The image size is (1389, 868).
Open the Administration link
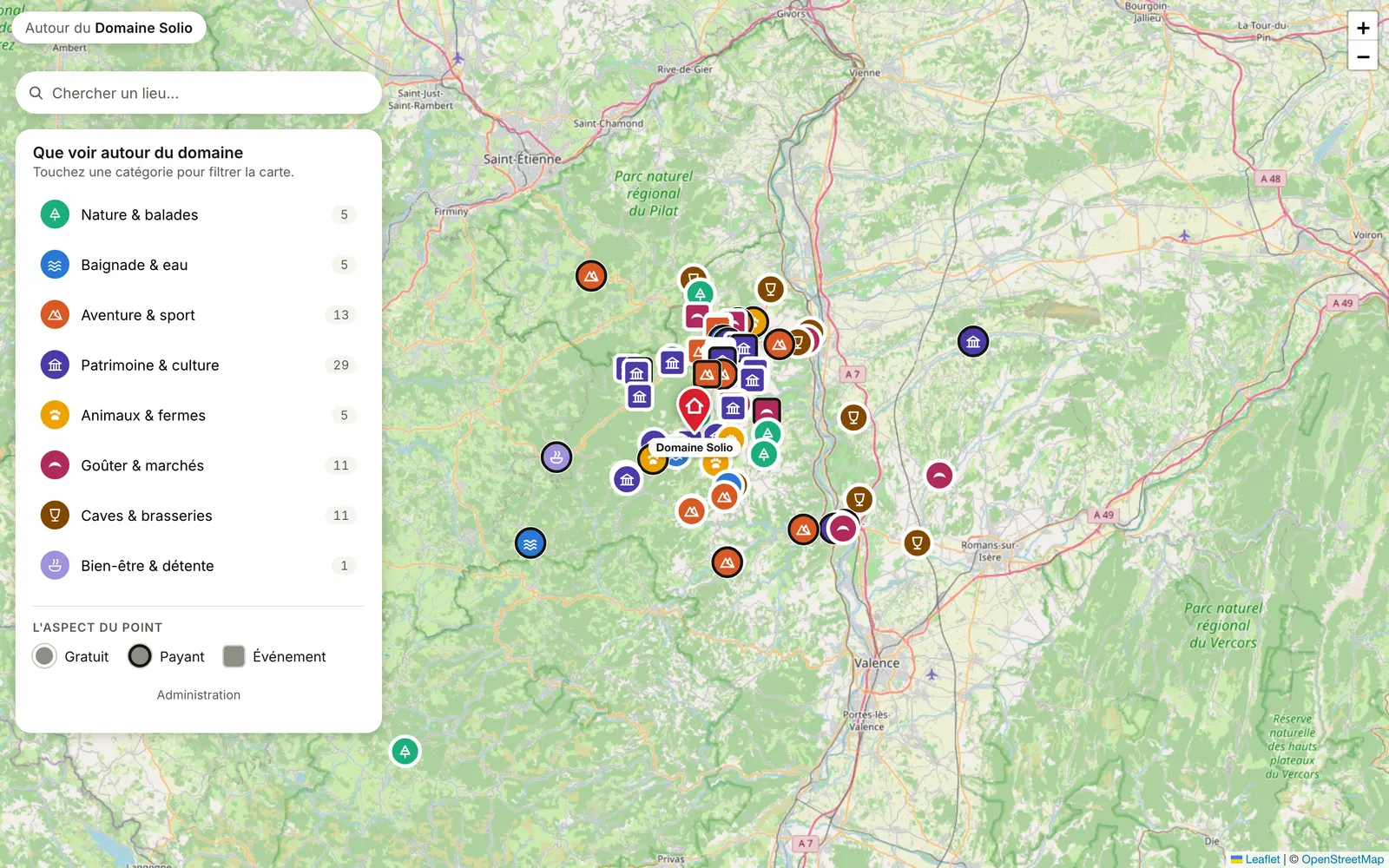(x=199, y=695)
